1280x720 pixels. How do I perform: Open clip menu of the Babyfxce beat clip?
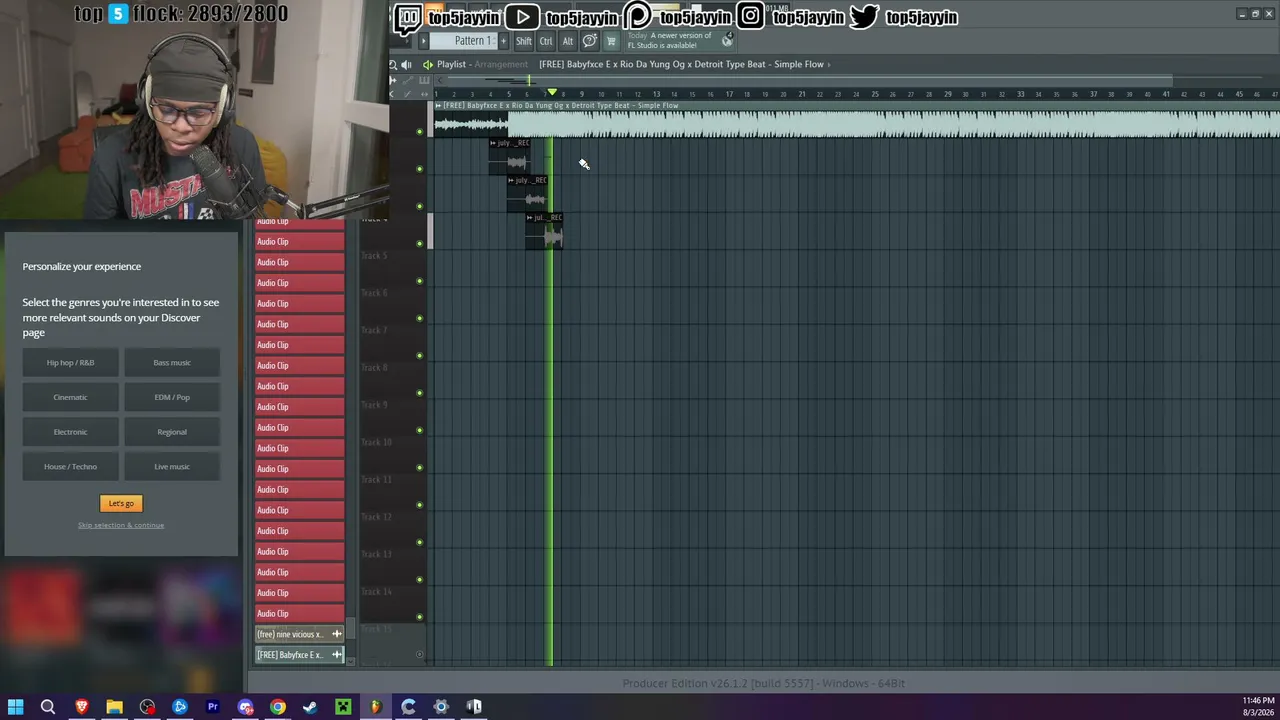[438, 105]
